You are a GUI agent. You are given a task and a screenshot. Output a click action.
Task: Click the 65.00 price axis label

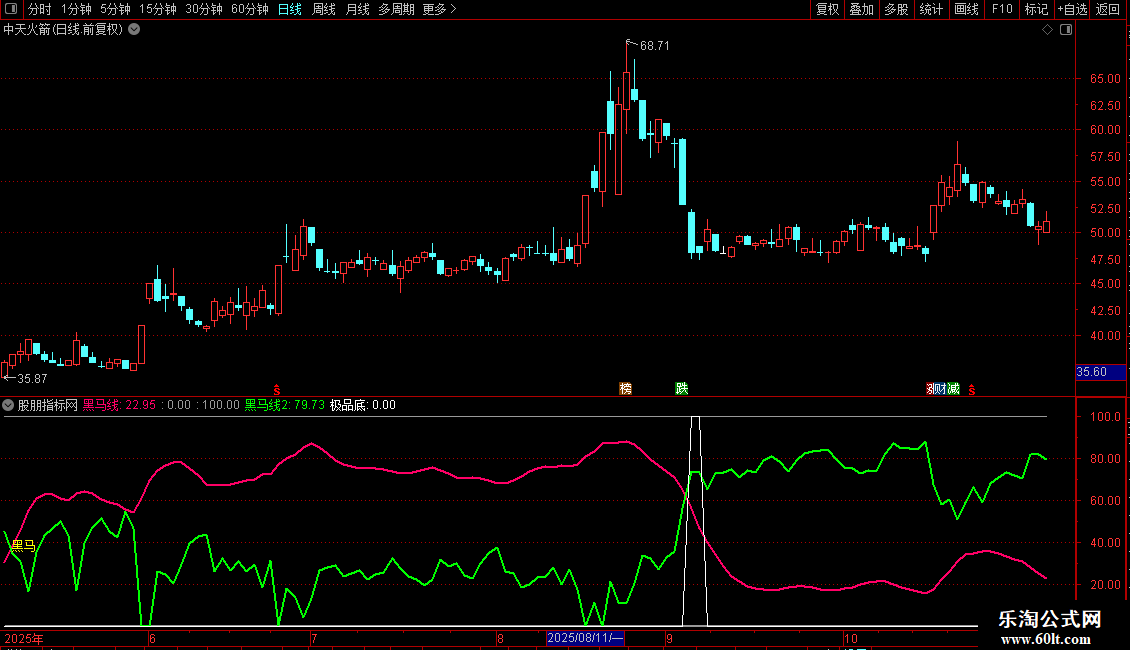[1105, 79]
